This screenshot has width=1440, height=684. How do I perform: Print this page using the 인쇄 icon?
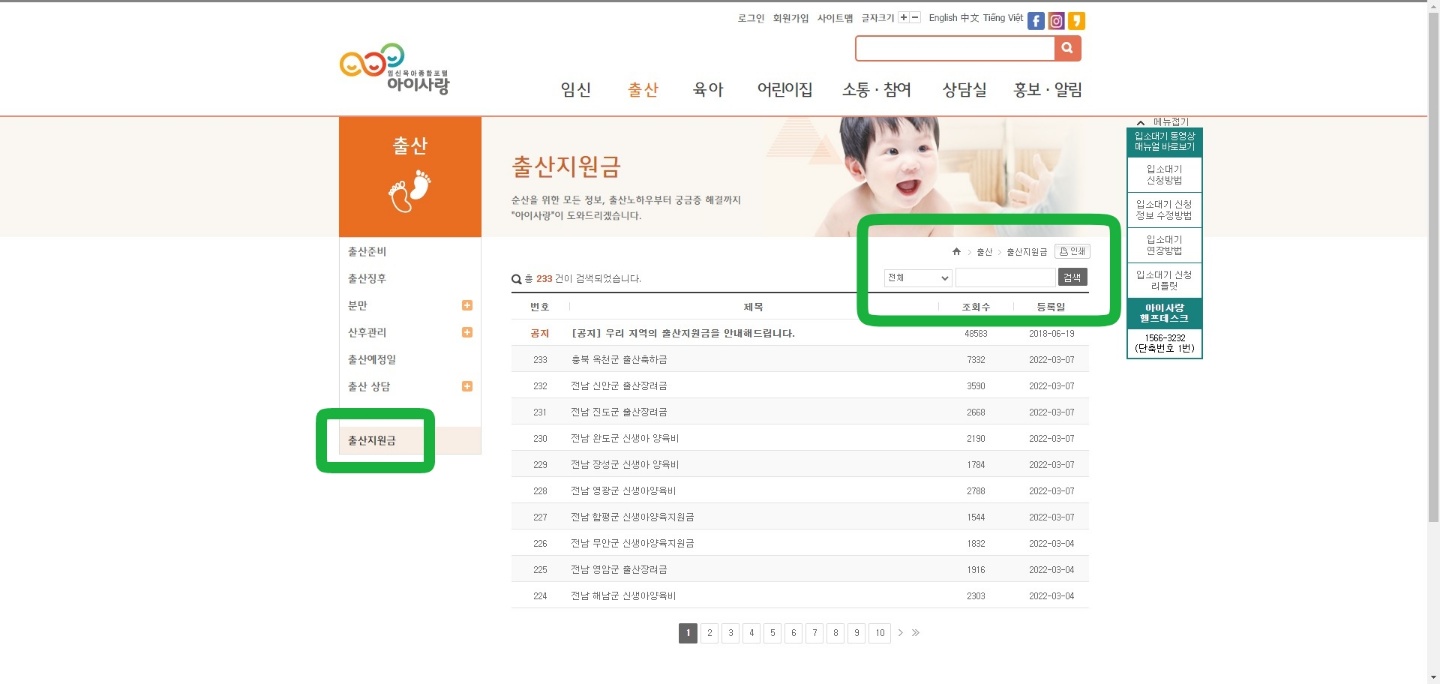[x=1073, y=251]
